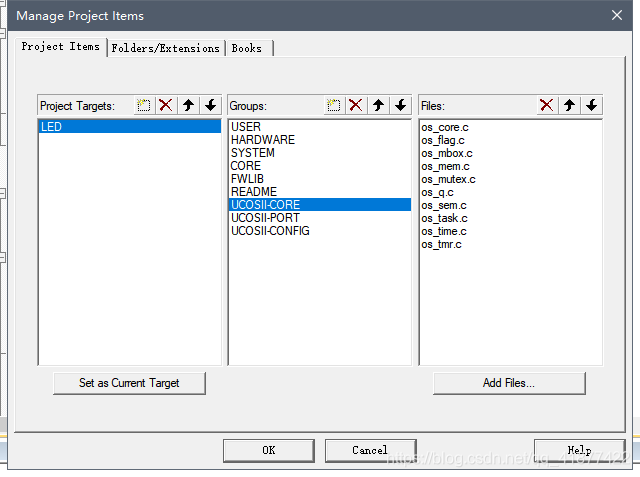
Task: Select the CORE group
Action: tap(320, 166)
